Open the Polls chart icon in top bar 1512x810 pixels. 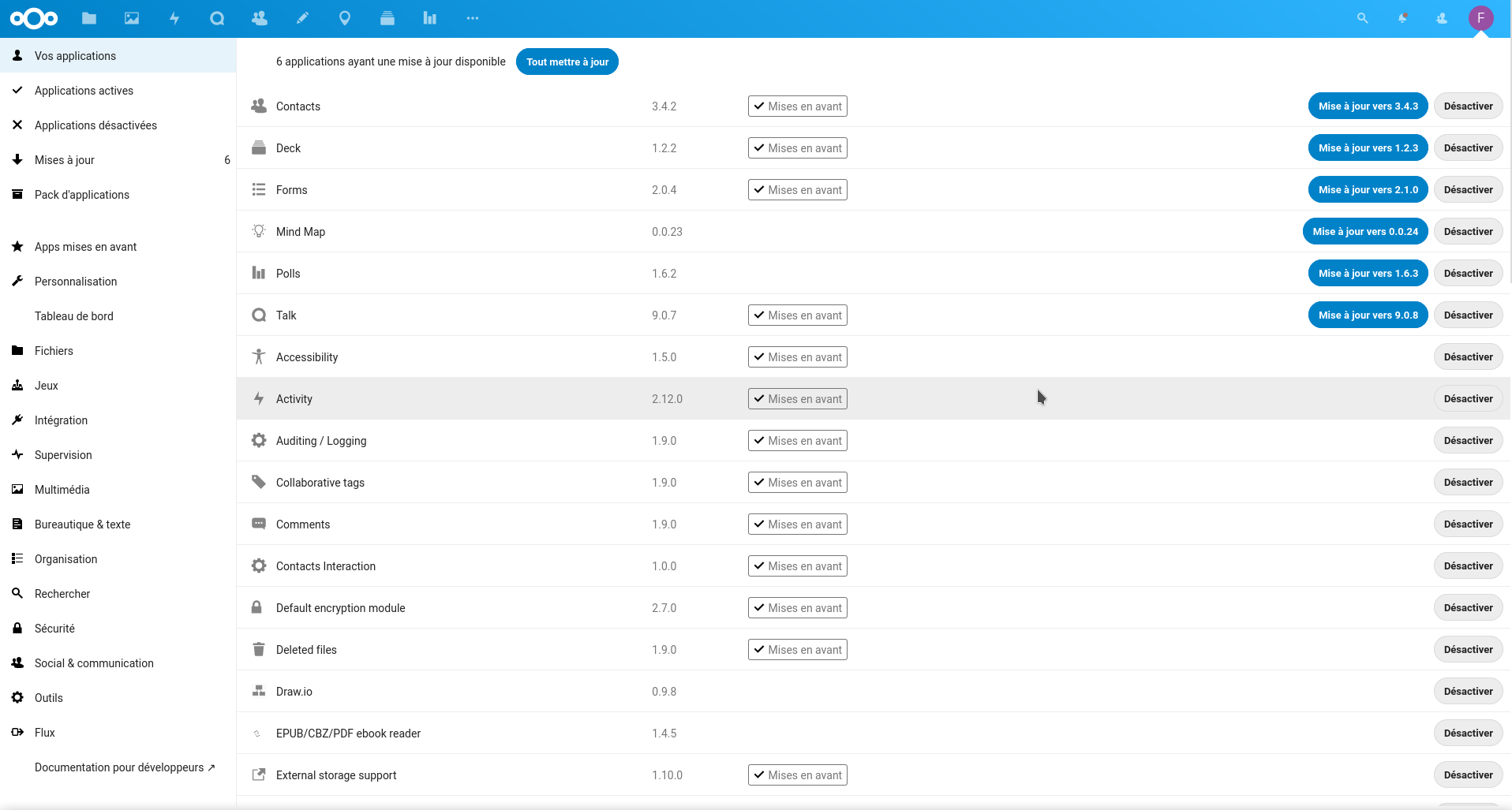click(430, 18)
